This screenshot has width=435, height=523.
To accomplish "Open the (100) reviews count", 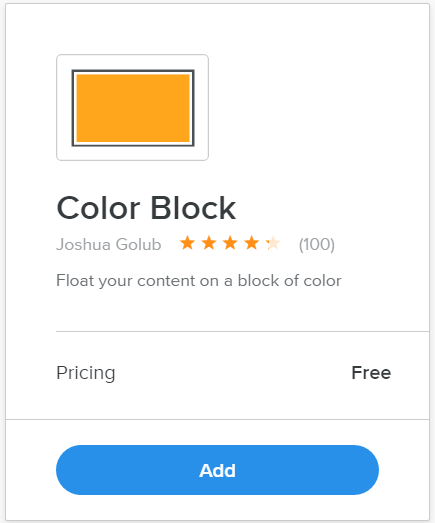I will pos(317,244).
